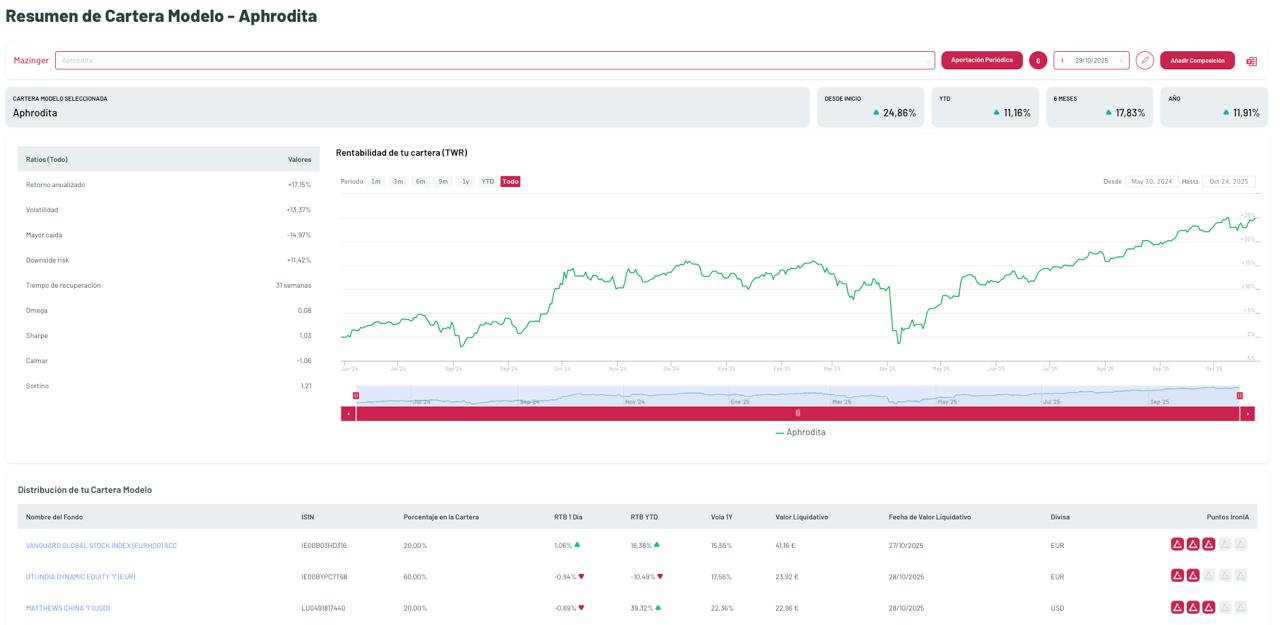Image resolution: width=1280 pixels, height=625 pixels.
Task: Open the Desde date field May 30, 2024
Action: [1152, 182]
